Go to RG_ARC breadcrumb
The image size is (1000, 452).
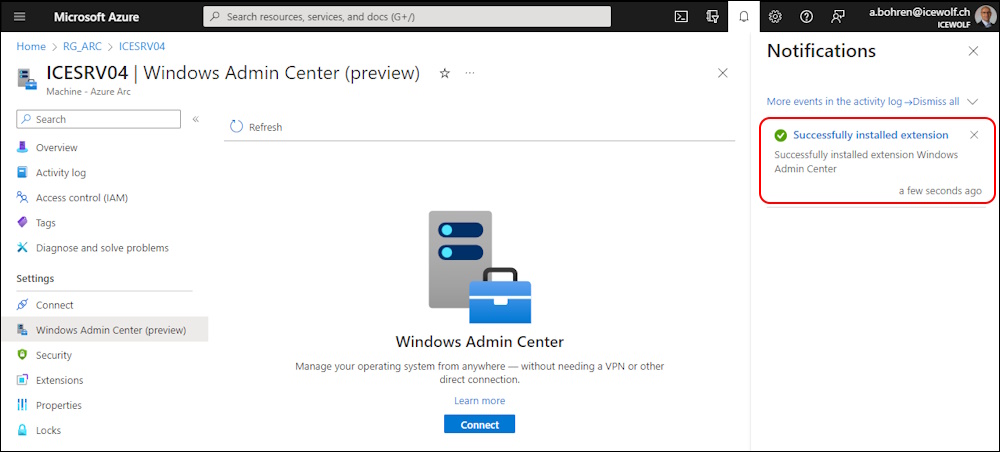coord(82,46)
